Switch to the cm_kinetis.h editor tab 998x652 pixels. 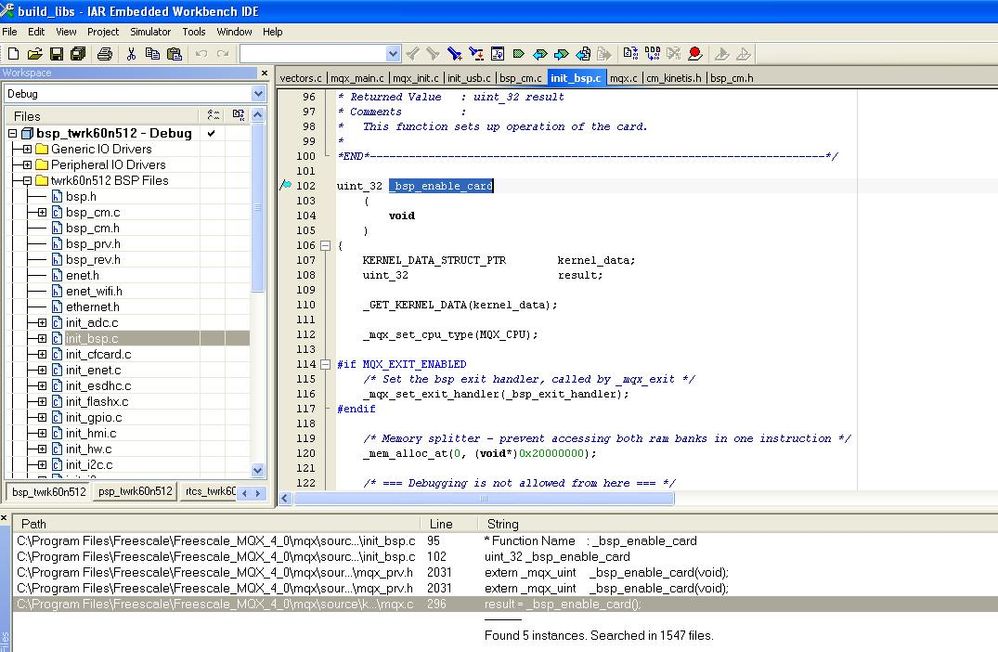[674, 78]
